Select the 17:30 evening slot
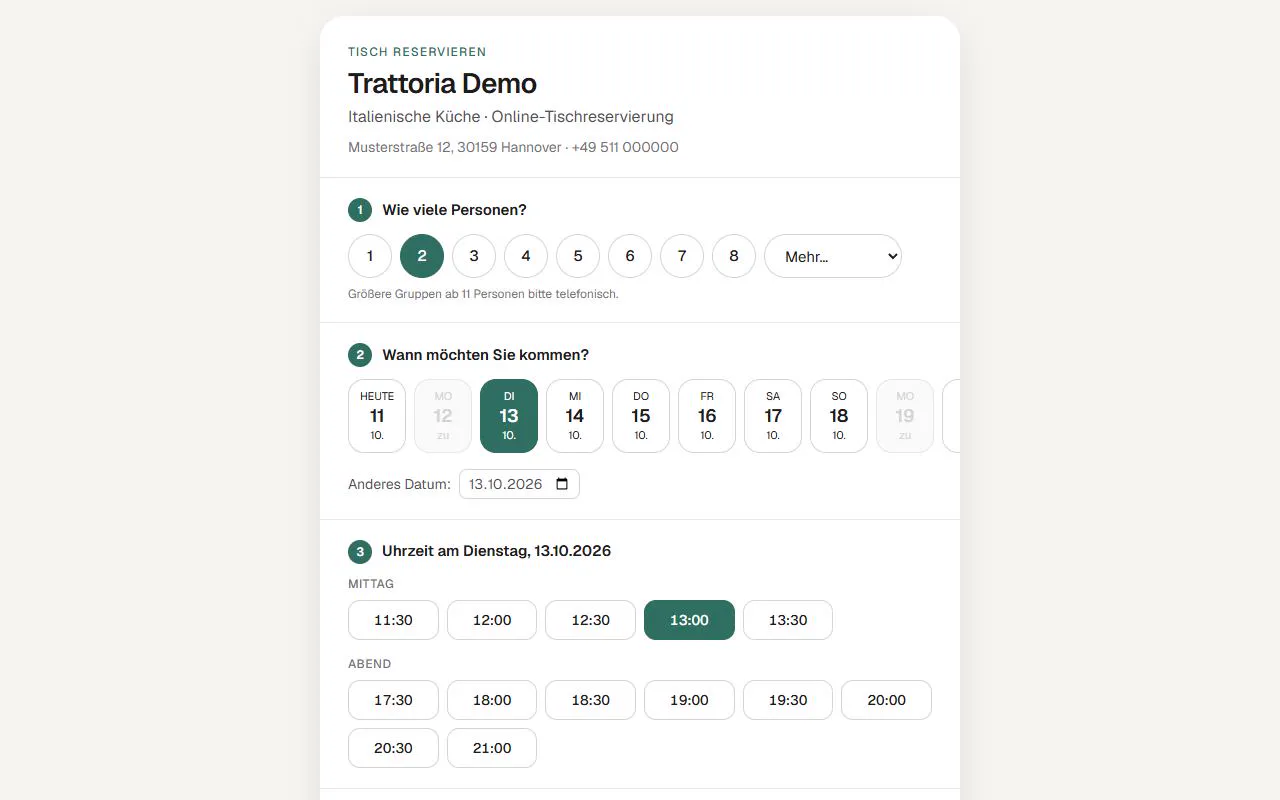 point(393,700)
